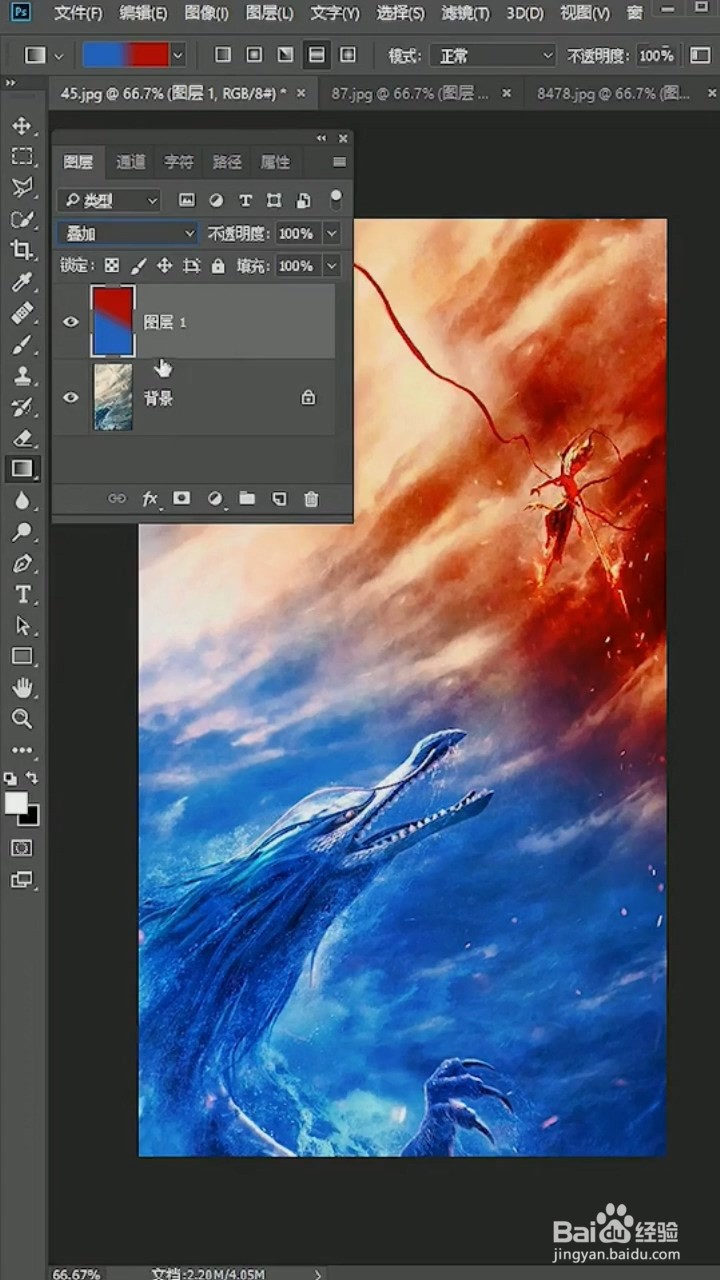Click the red-blue gradient preview swatch

pyautogui.click(x=125, y=55)
